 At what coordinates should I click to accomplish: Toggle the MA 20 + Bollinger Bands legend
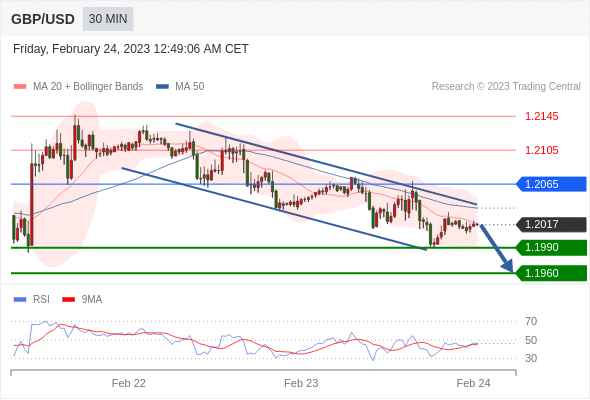point(78,87)
